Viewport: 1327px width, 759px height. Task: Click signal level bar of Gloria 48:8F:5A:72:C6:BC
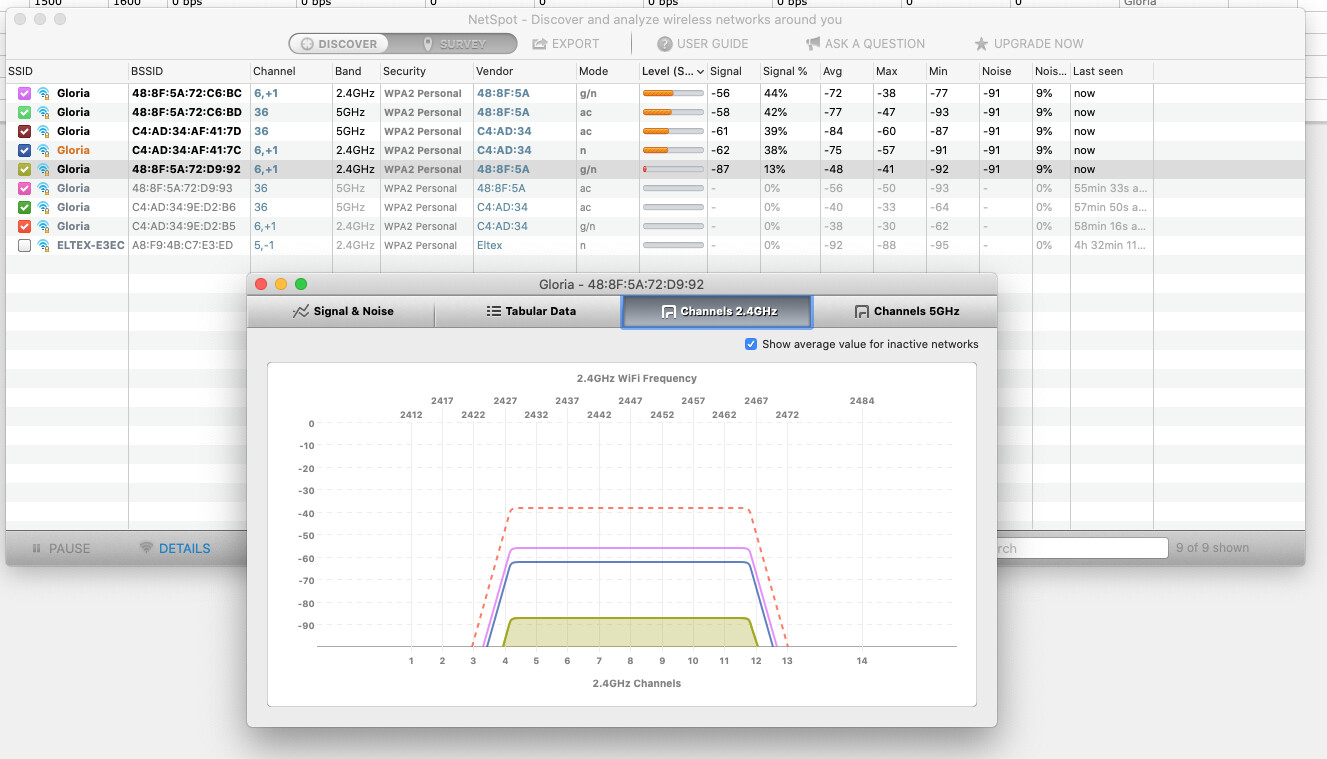(671, 93)
